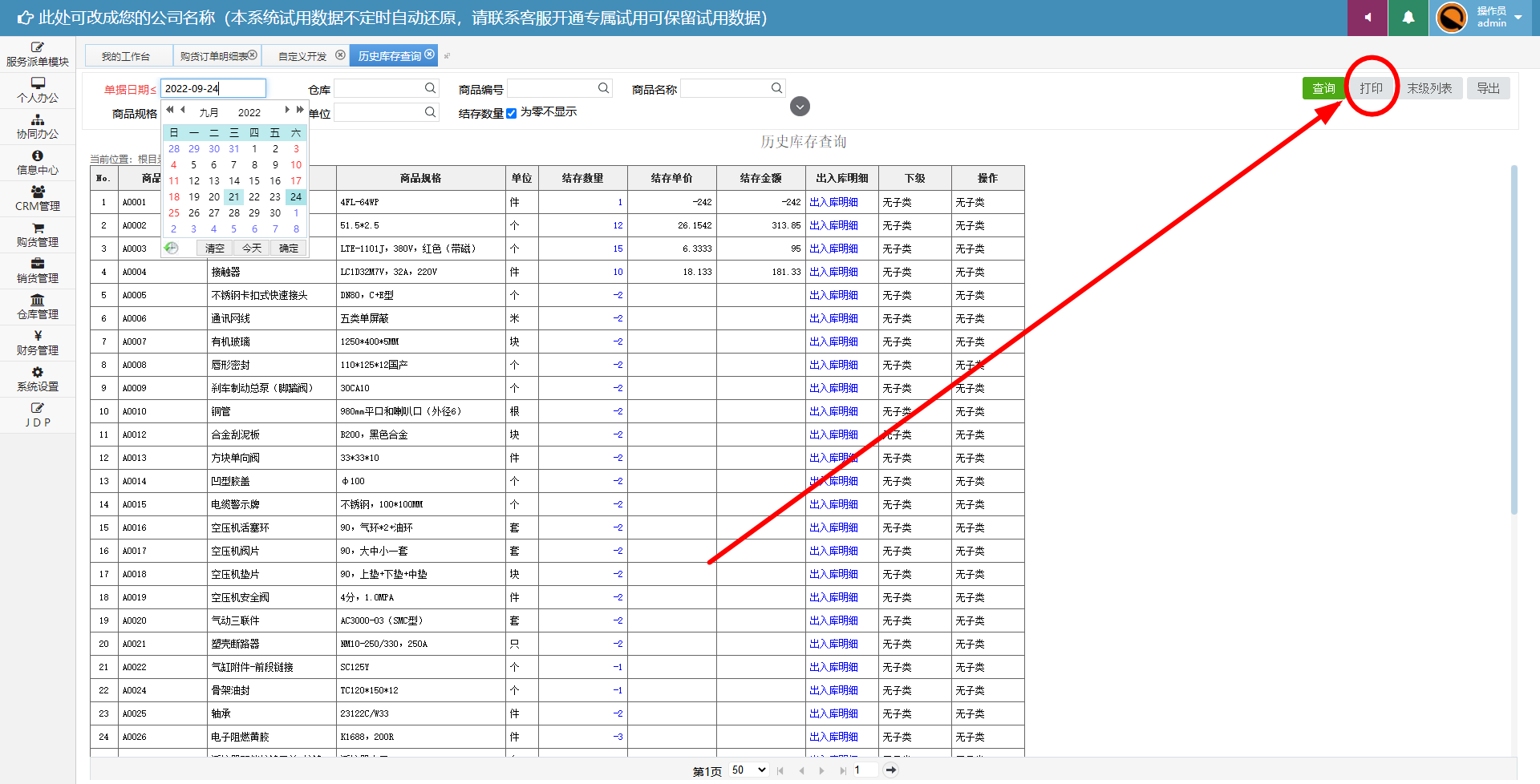Click the 商品名称 search magnifier icon
The height and width of the screenshot is (784, 1540).
tap(777, 88)
